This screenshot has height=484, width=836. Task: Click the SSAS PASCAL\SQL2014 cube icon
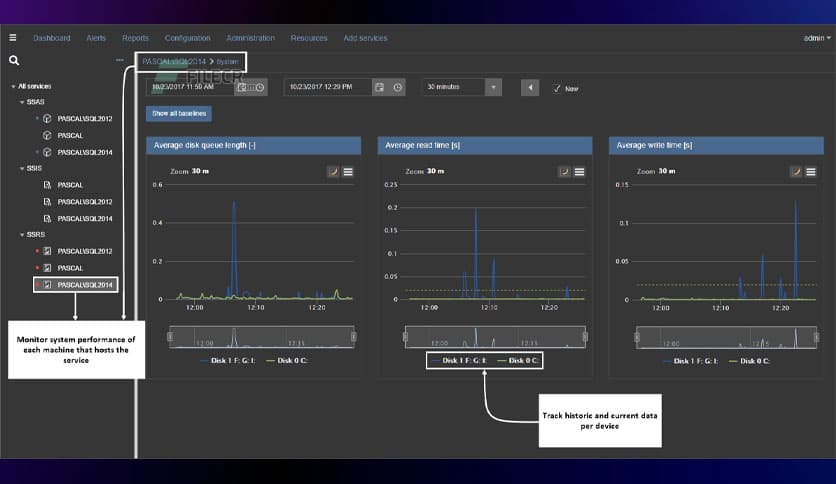47,152
